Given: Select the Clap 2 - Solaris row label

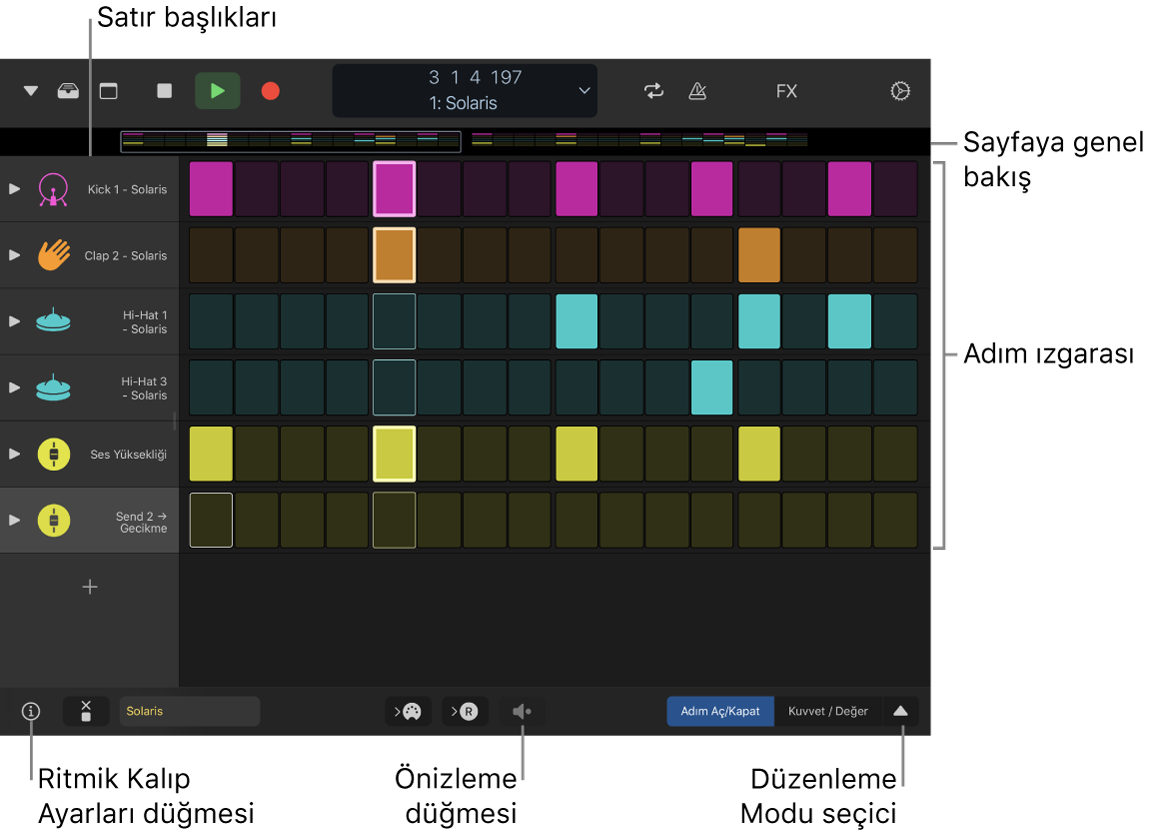Looking at the screenshot, I should click(126, 255).
